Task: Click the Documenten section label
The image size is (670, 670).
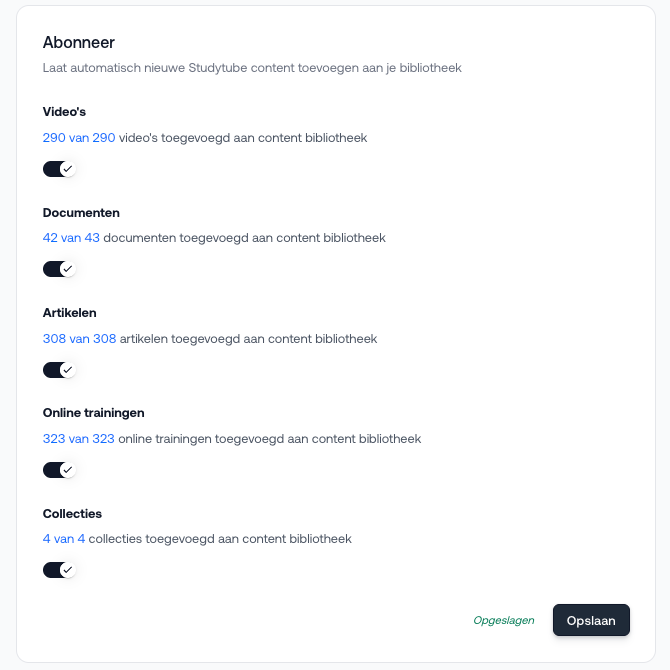Action: pos(81,213)
